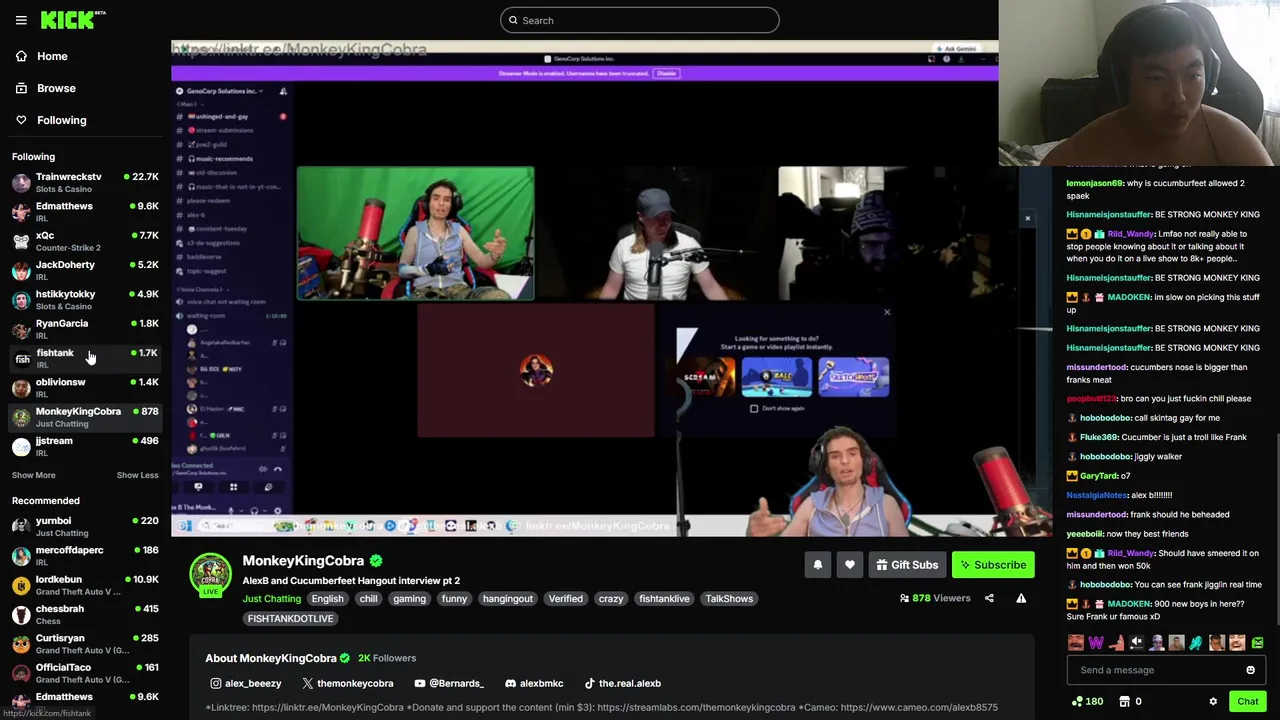Expand following list with Show More
Screen dimensions: 1280x720
coord(34,475)
